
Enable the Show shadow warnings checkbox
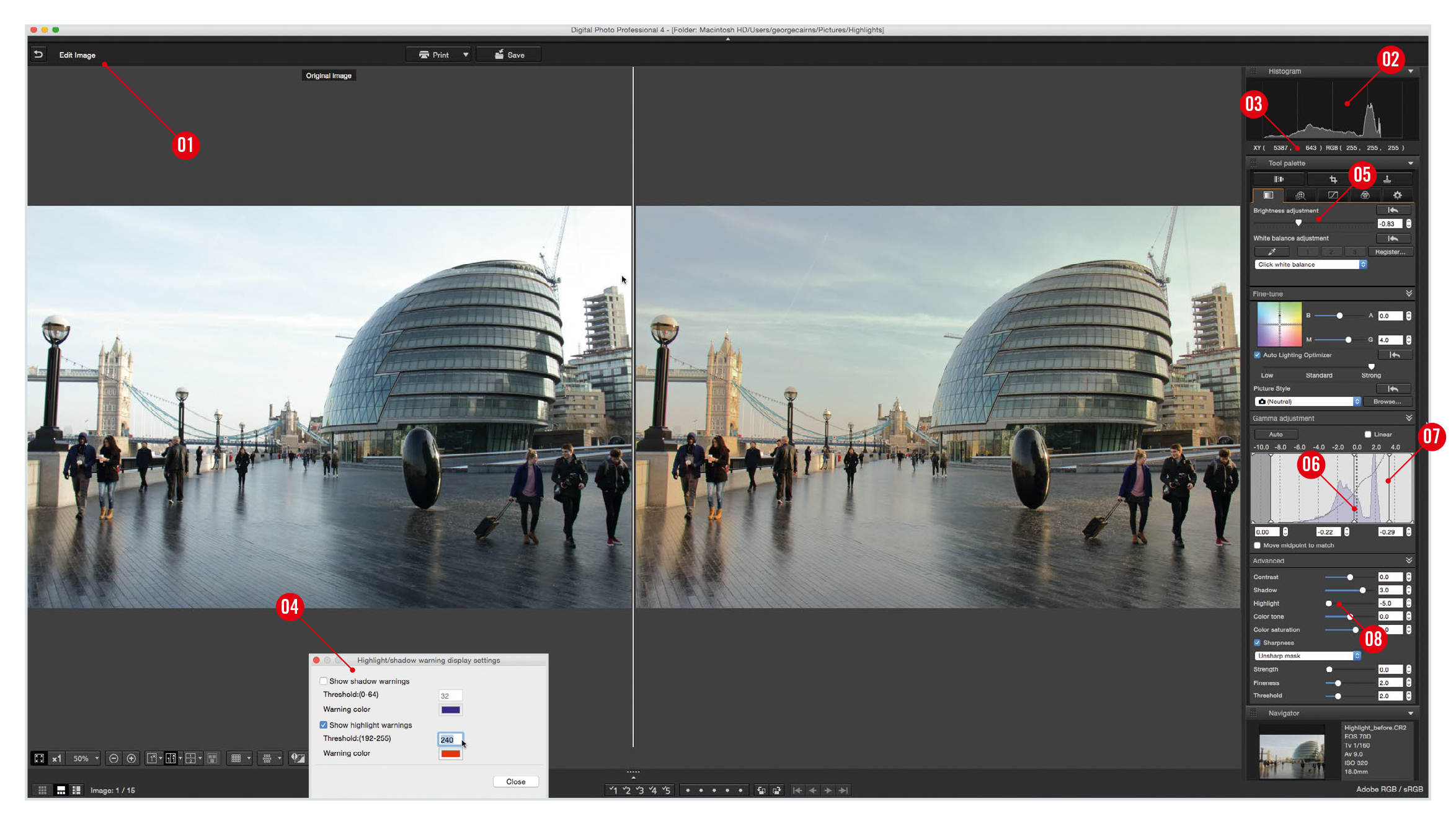[x=324, y=681]
